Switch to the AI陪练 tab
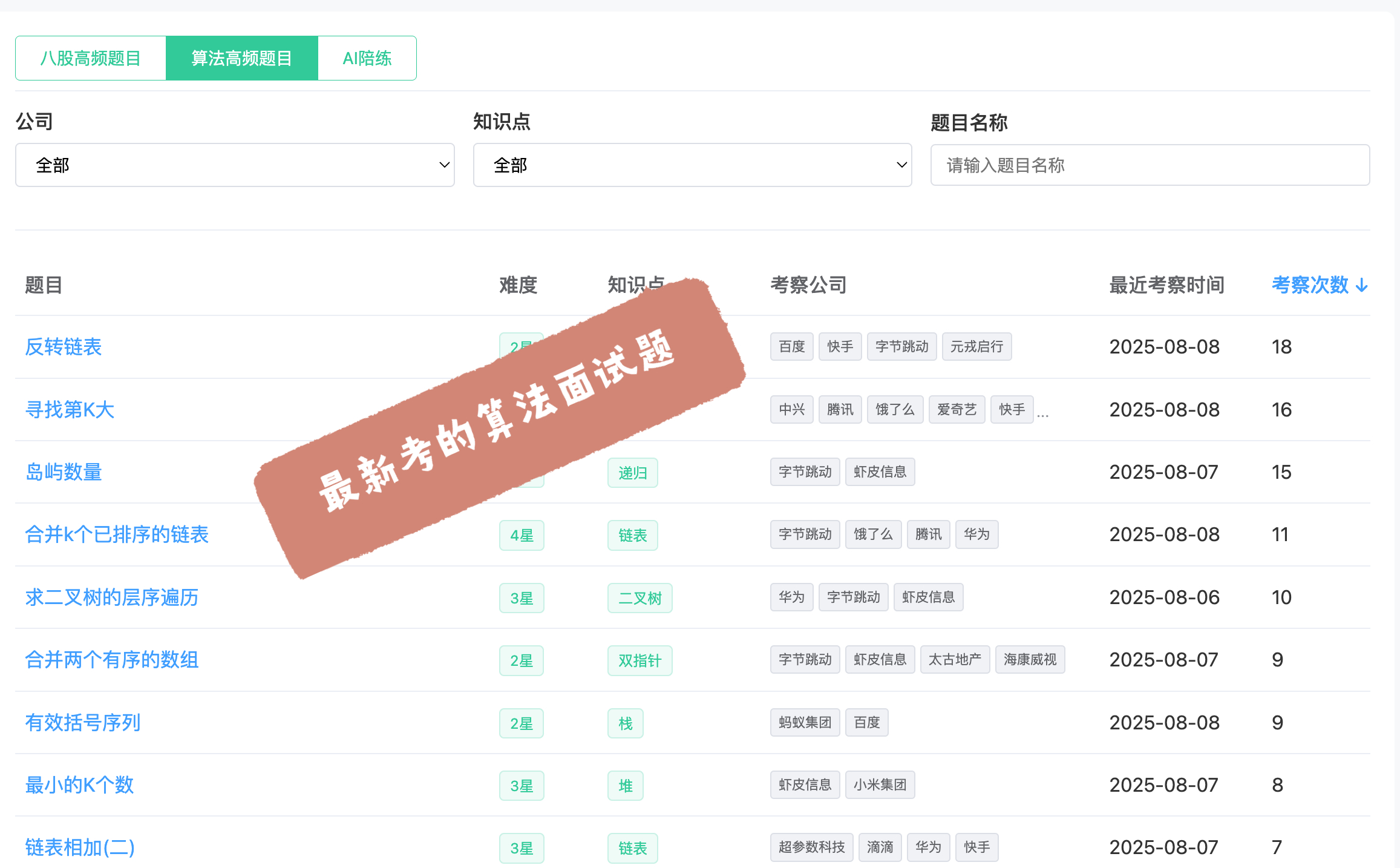Image resolution: width=1400 pixels, height=868 pixels. click(x=367, y=58)
